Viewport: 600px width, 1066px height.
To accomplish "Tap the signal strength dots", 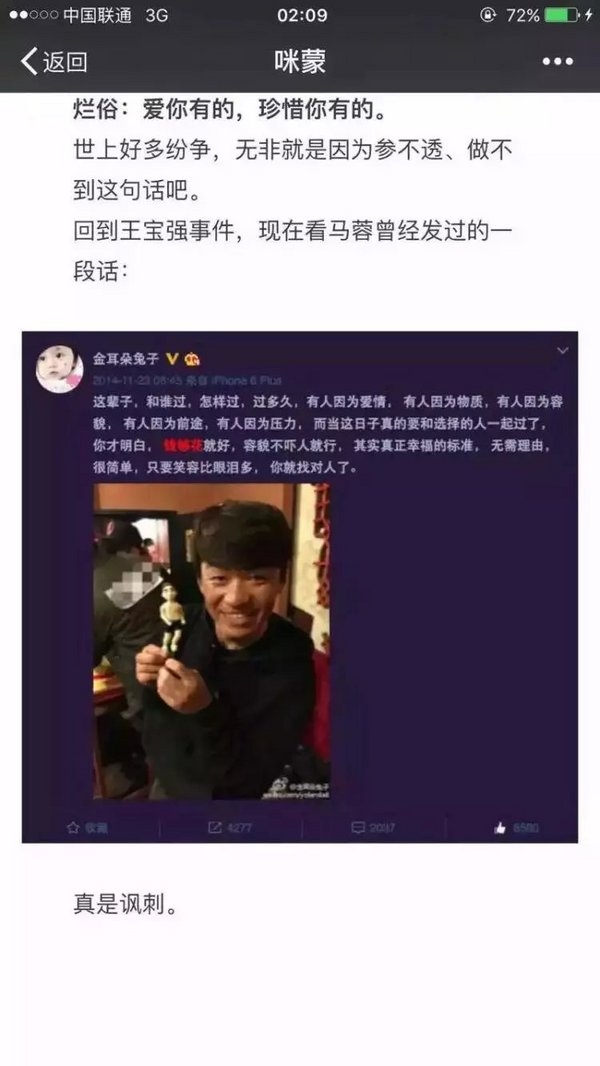I will click(x=33, y=15).
